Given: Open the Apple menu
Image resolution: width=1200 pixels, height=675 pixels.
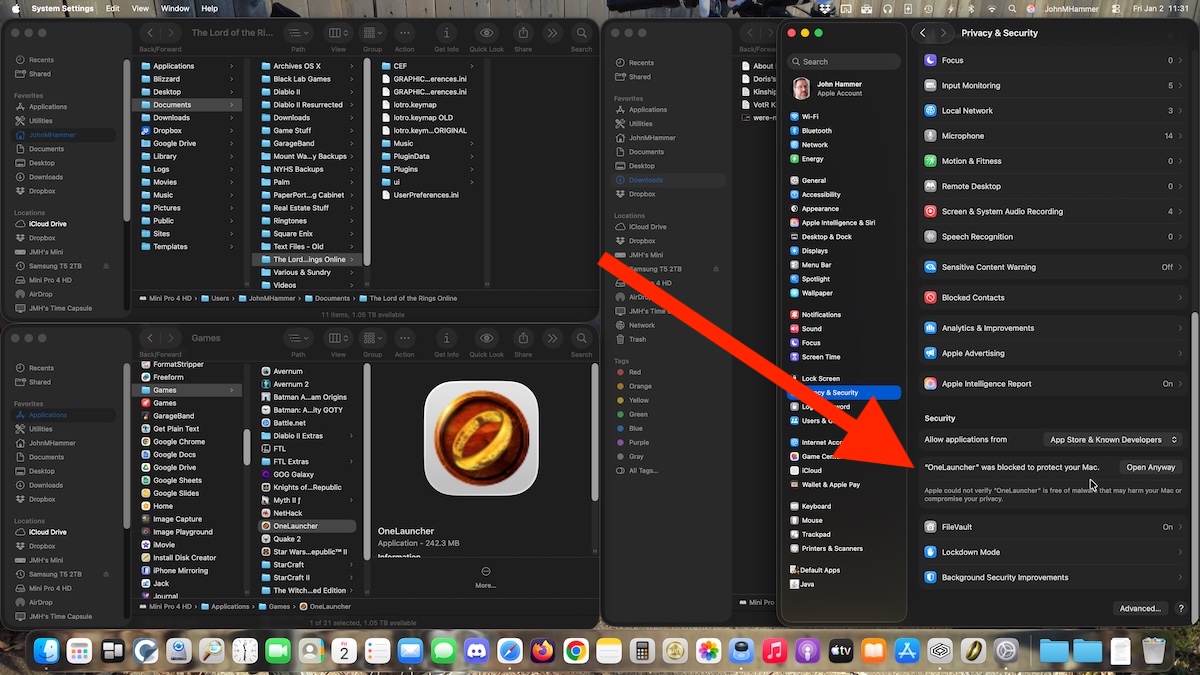Looking at the screenshot, I should pos(14,8).
